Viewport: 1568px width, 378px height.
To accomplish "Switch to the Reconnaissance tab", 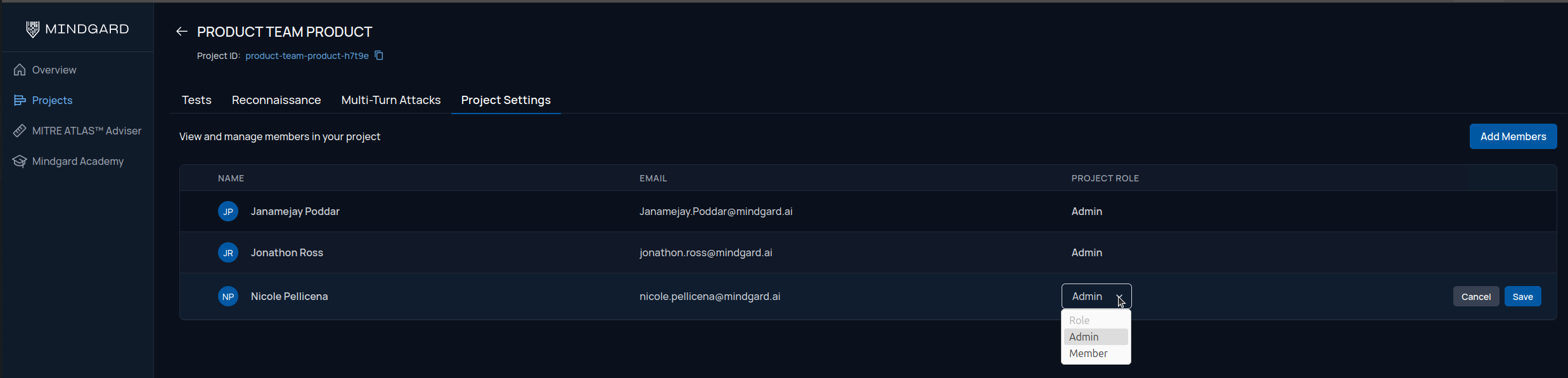I will (x=276, y=100).
